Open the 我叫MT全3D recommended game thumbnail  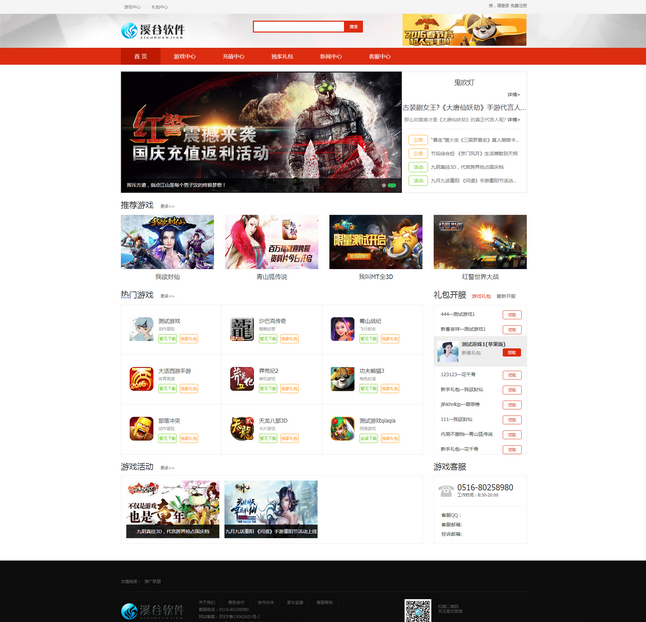pyautogui.click(x=376, y=242)
